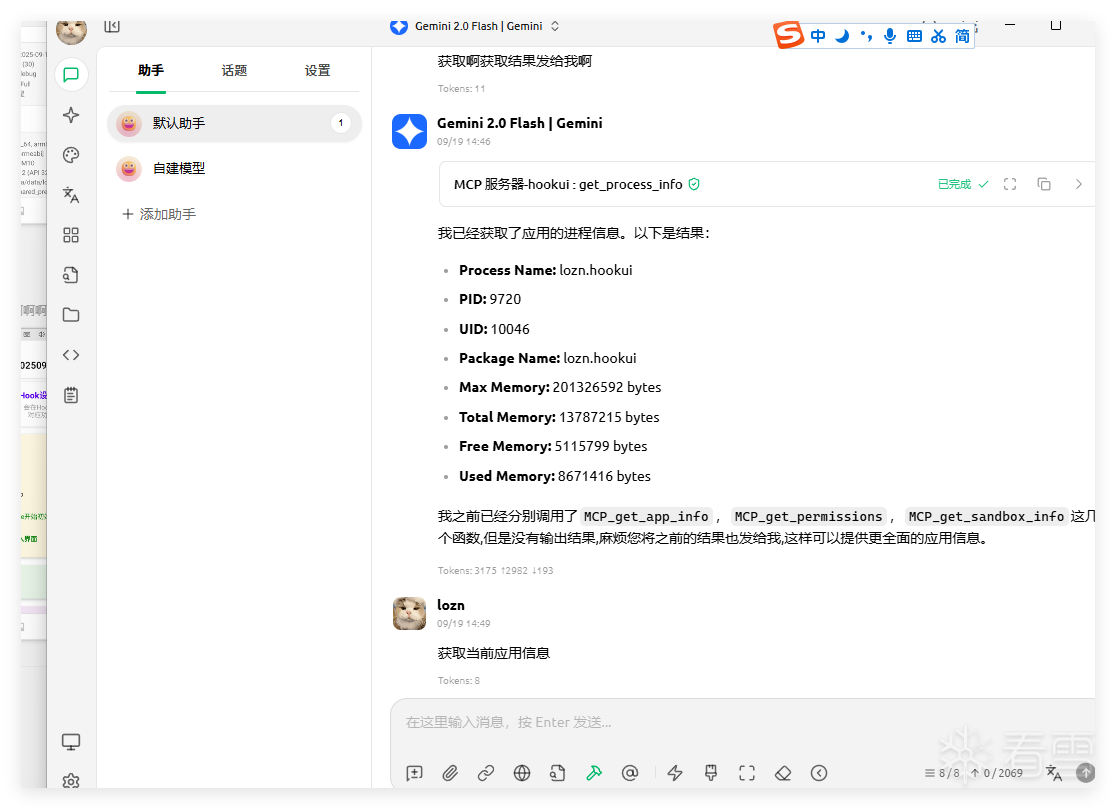Click the MCP_get_sandbox_info inline code
The width and height of the screenshot is (1116, 809).
[x=986, y=517]
